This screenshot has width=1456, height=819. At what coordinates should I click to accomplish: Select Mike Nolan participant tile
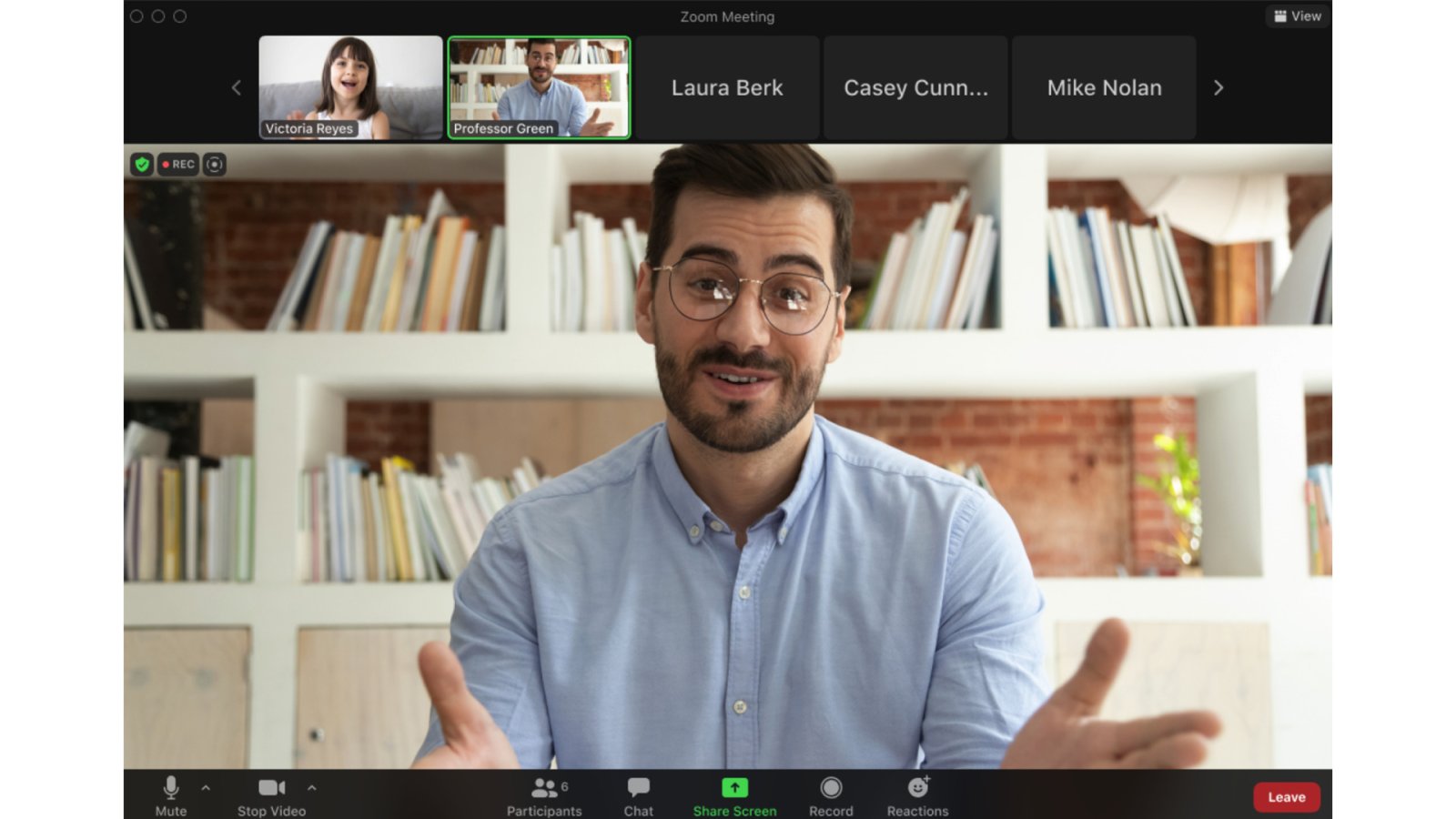tap(1104, 88)
